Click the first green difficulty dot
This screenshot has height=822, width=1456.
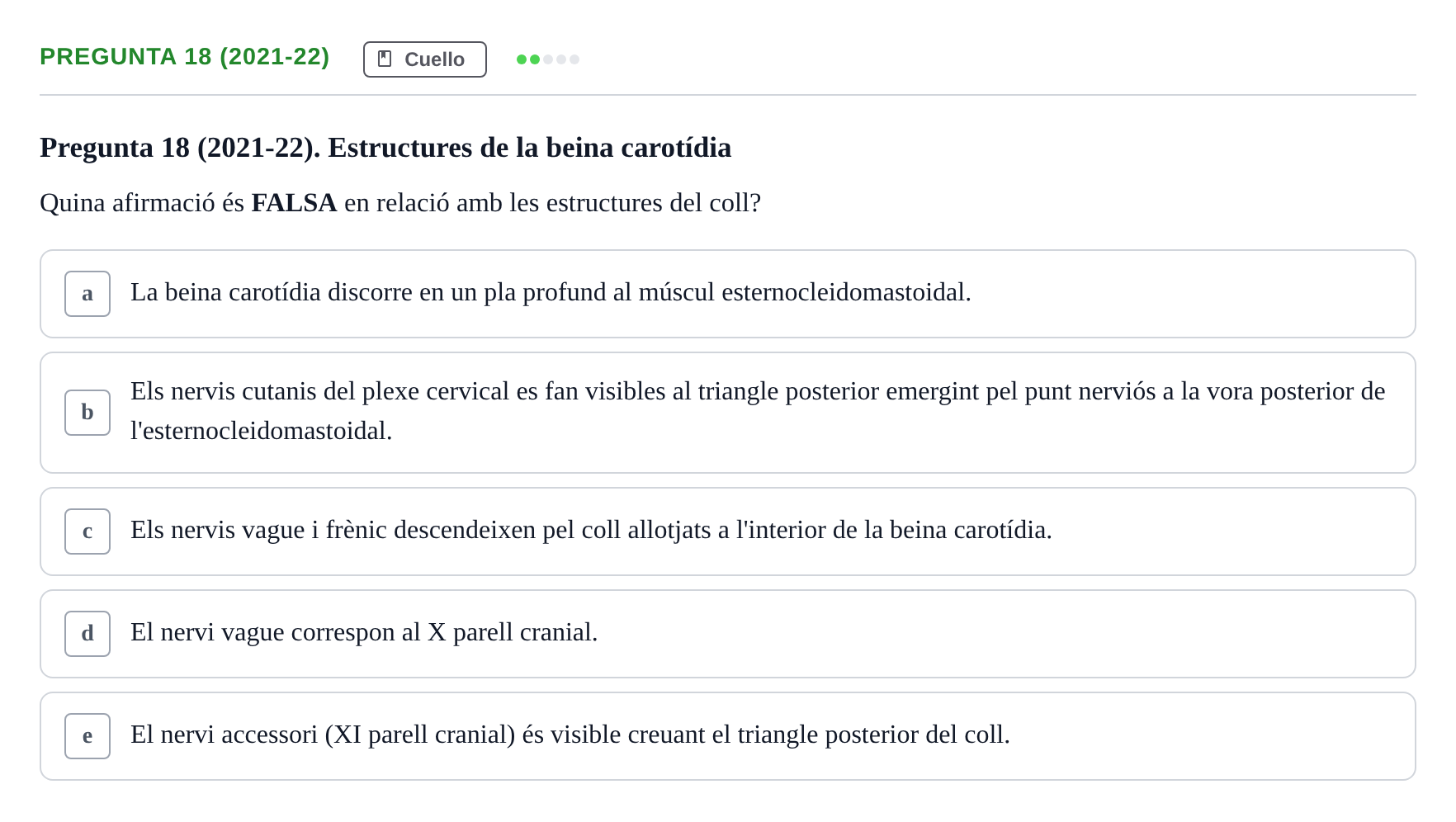coord(522,59)
